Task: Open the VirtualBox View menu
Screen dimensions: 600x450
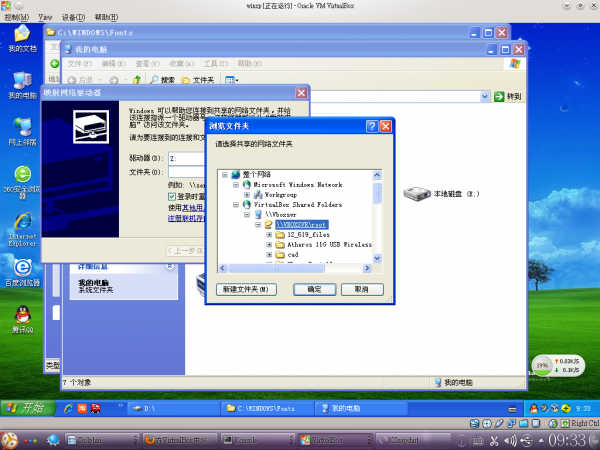Action: [x=45, y=17]
